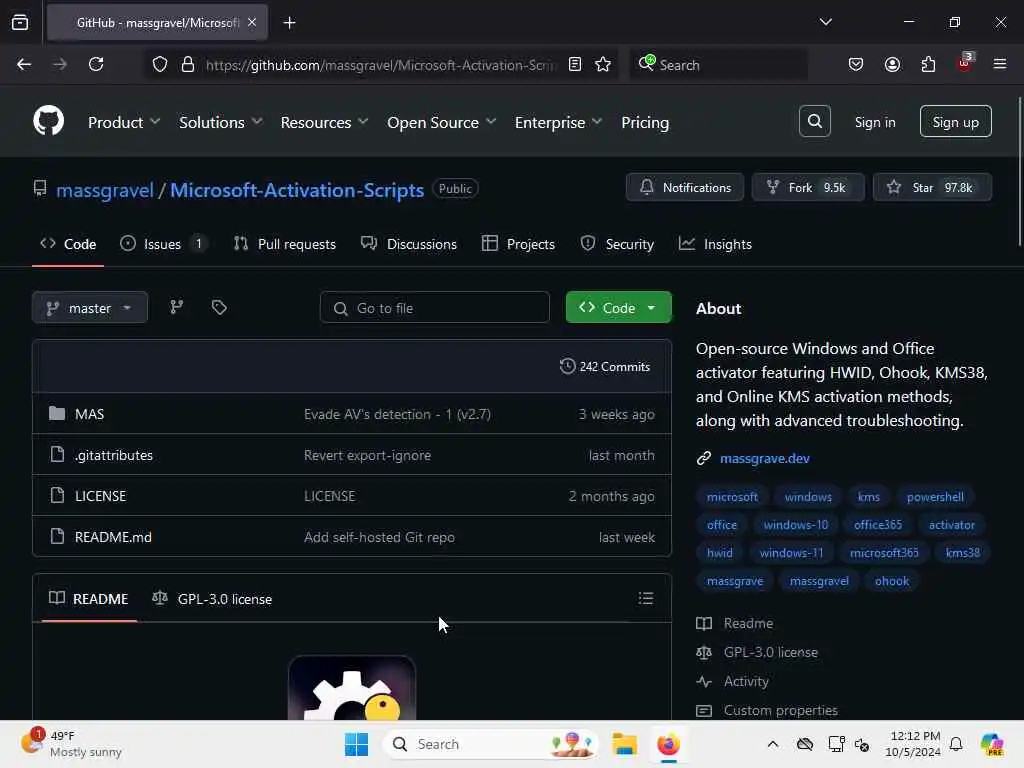Click the Firefox reload page button

click(x=96, y=64)
